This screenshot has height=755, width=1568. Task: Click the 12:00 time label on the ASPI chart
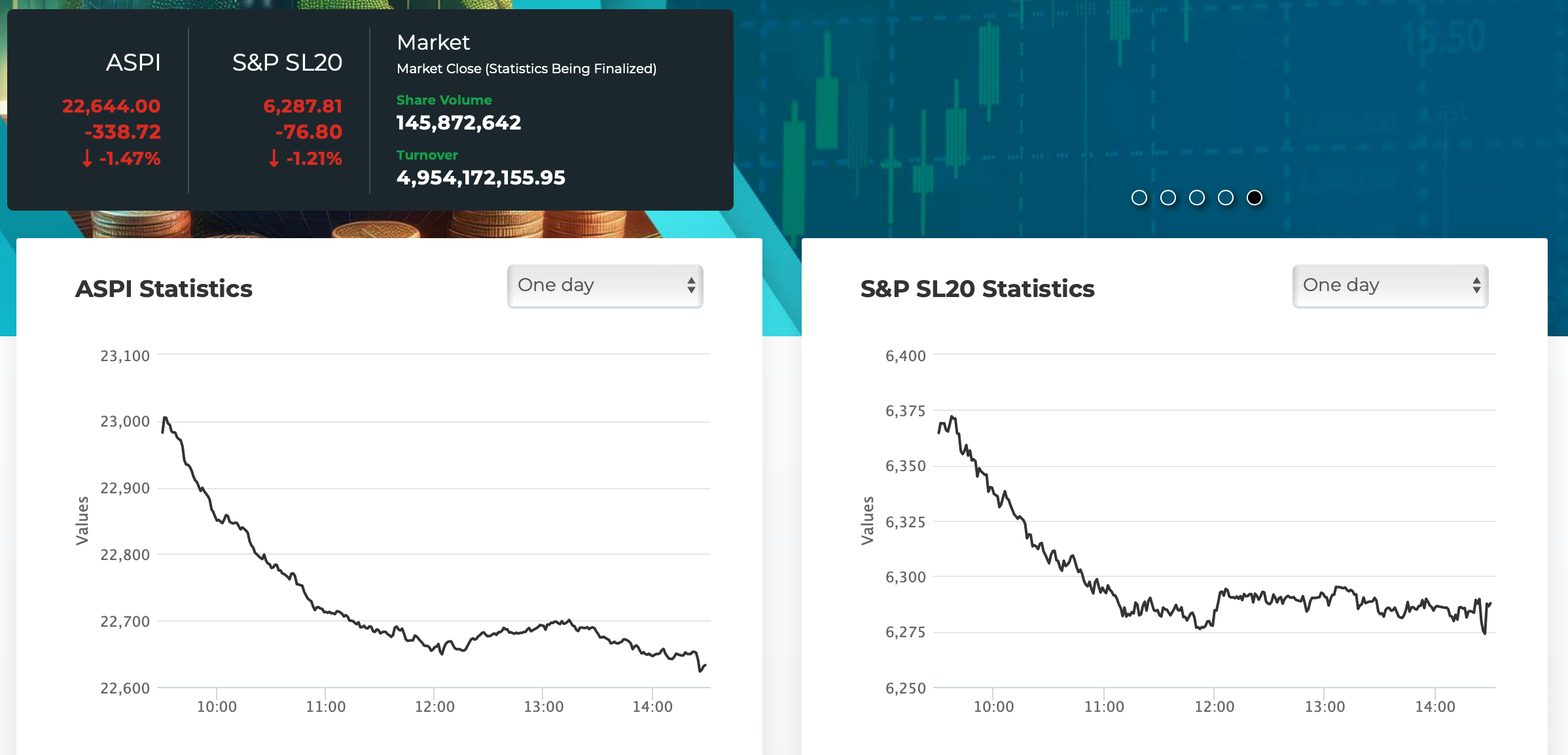(x=435, y=707)
